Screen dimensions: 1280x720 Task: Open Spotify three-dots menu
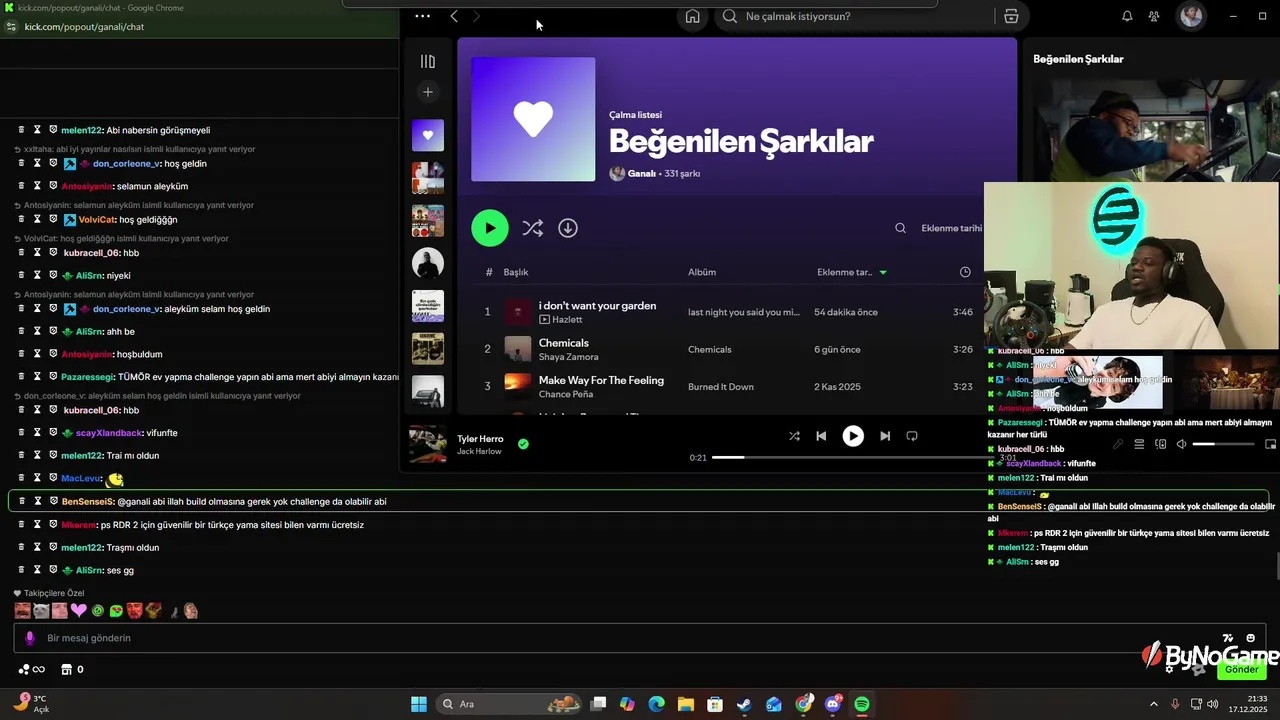click(x=422, y=16)
